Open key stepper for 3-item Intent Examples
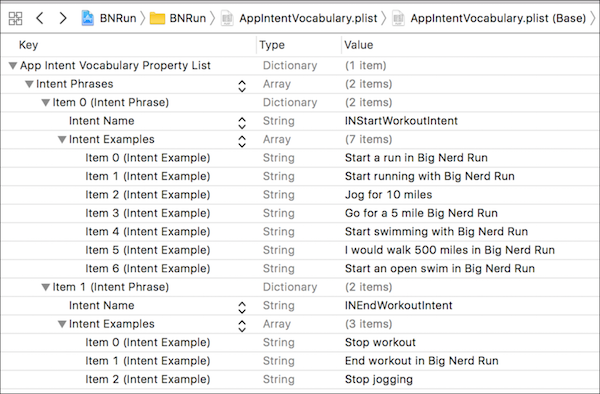This screenshot has height=394, width=600. click(x=242, y=326)
